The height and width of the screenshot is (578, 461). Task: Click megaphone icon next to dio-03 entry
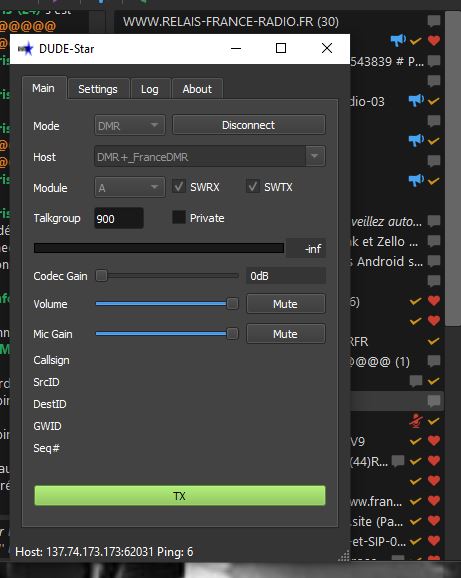point(416,100)
